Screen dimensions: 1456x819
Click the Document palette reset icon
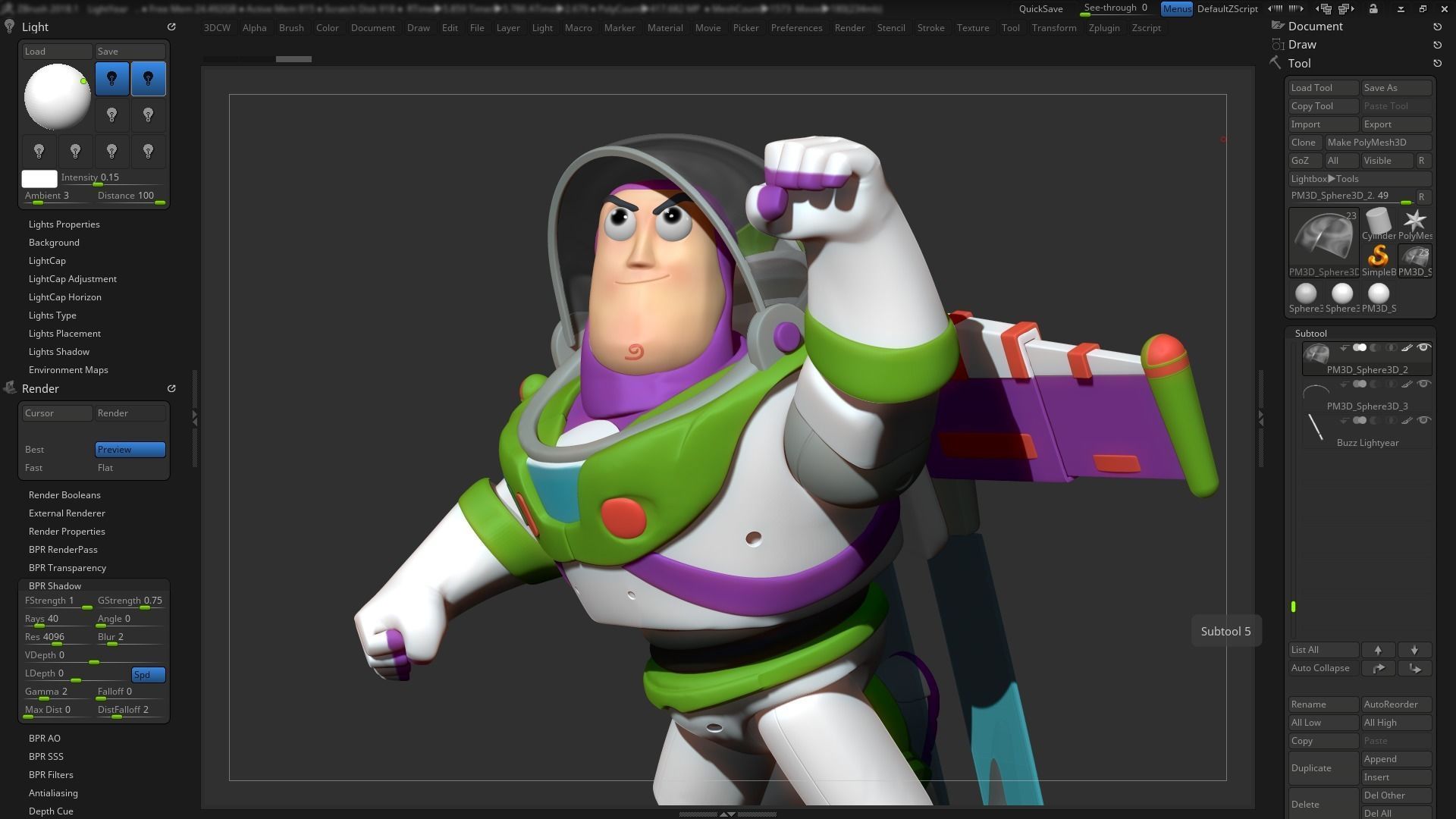click(1437, 27)
